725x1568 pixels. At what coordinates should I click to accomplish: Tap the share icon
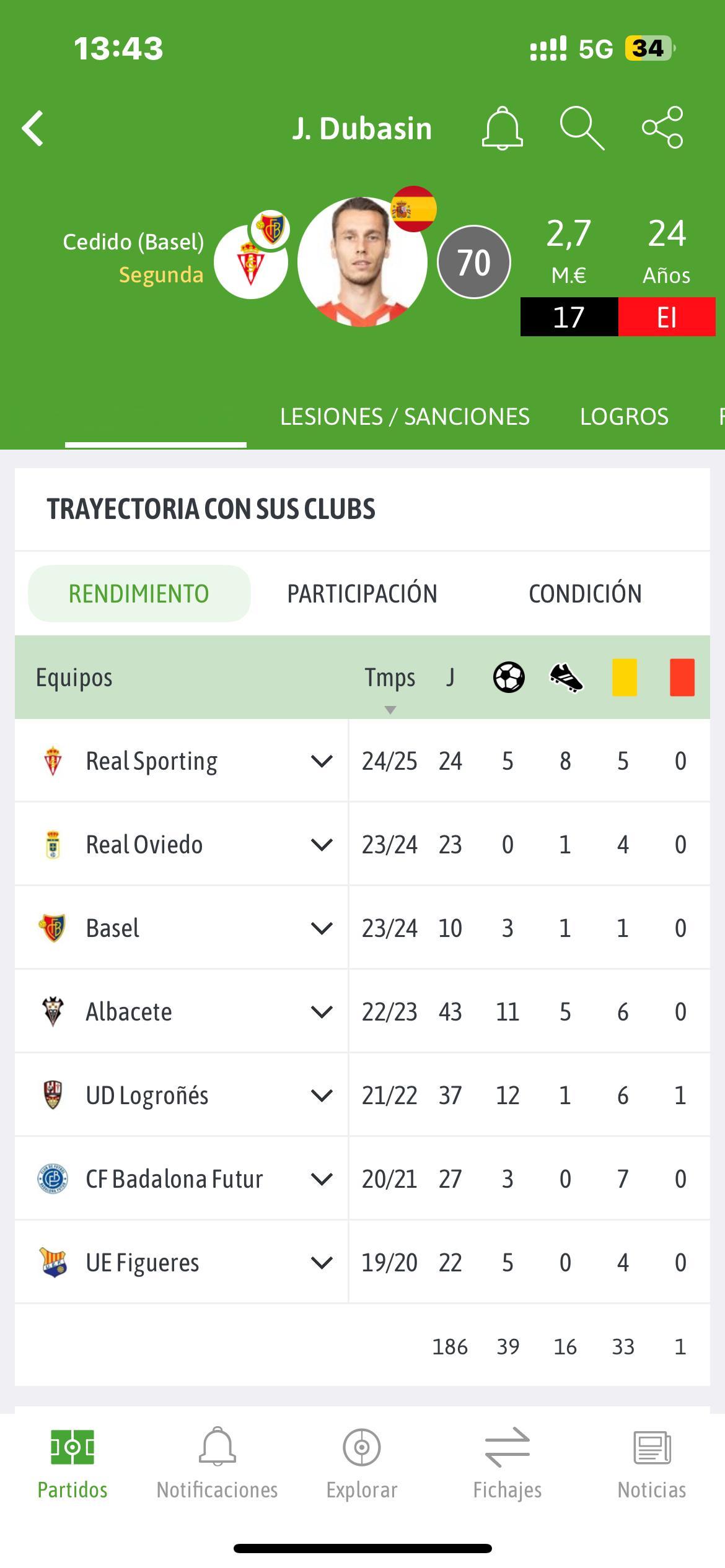click(x=662, y=128)
